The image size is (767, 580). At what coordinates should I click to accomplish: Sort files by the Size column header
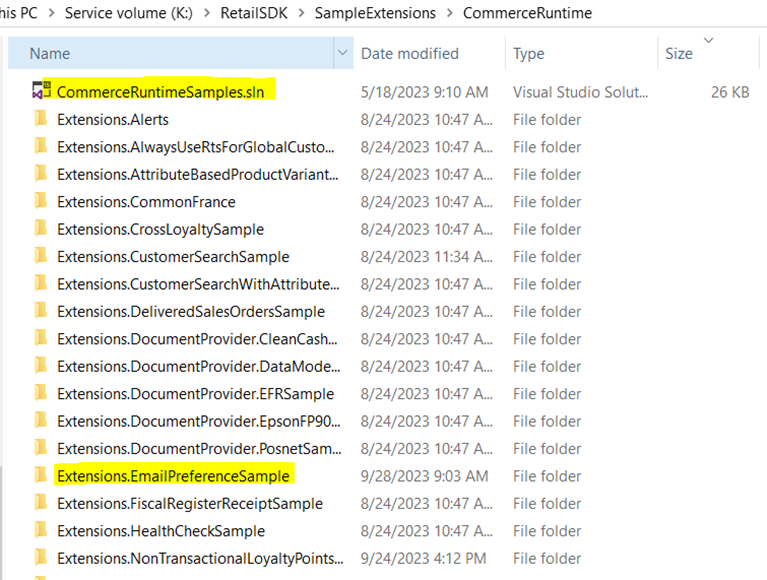(x=708, y=53)
